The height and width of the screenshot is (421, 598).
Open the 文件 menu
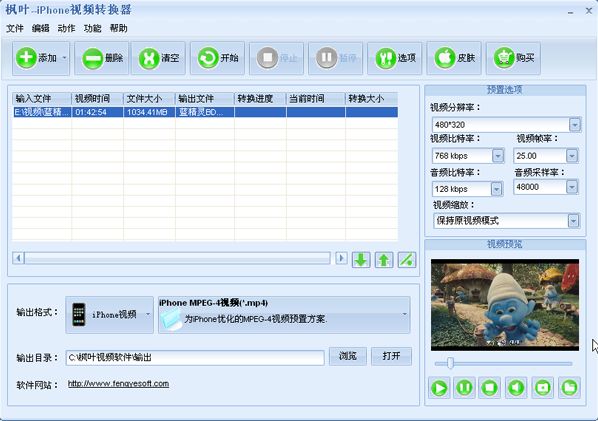pyautogui.click(x=15, y=28)
